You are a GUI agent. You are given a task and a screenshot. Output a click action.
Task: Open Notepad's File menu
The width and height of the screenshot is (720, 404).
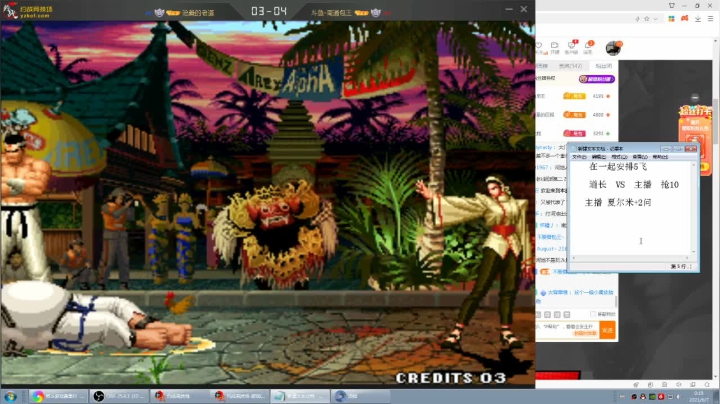[x=579, y=157]
